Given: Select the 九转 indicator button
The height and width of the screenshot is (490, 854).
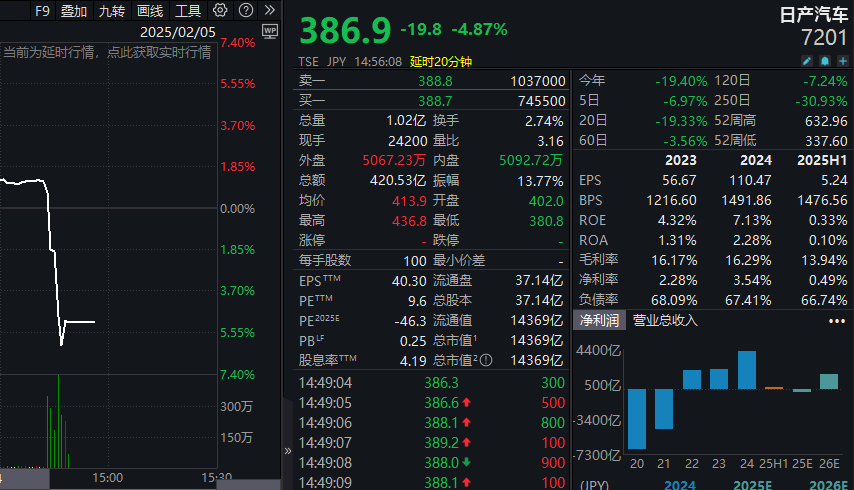Looking at the screenshot, I should 112,11.
